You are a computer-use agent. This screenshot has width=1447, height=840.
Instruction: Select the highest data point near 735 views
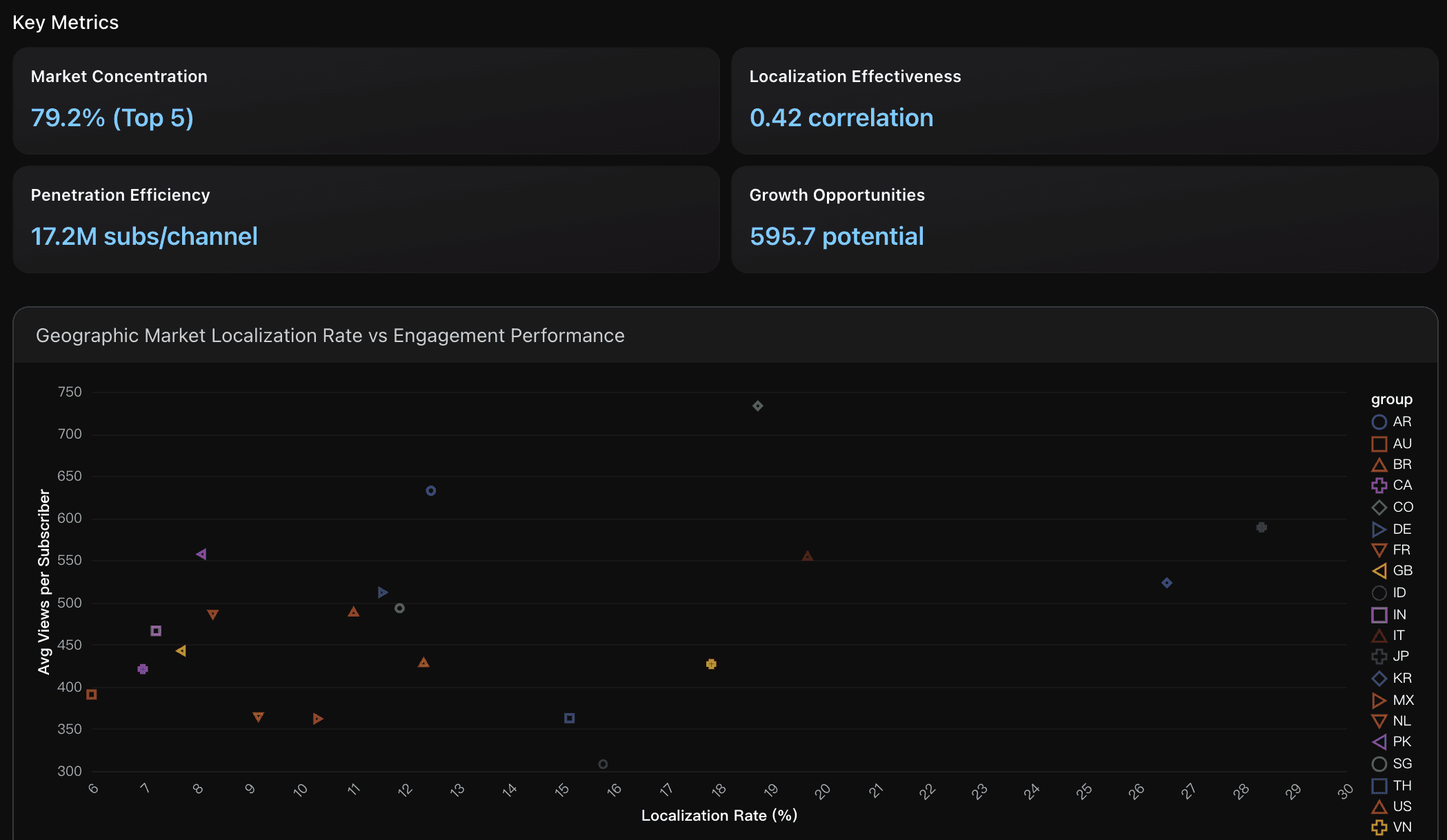[757, 406]
